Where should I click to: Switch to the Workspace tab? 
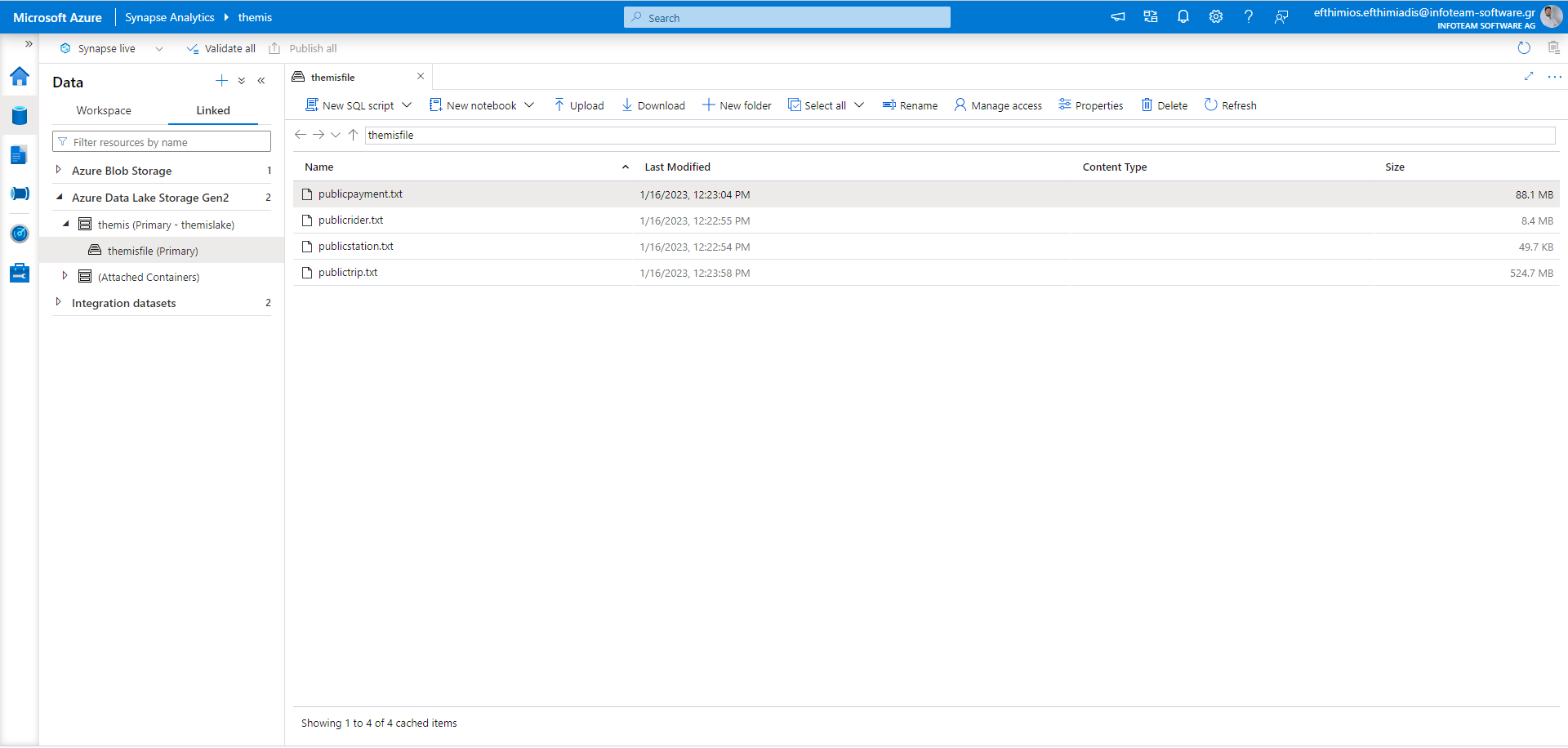(103, 110)
